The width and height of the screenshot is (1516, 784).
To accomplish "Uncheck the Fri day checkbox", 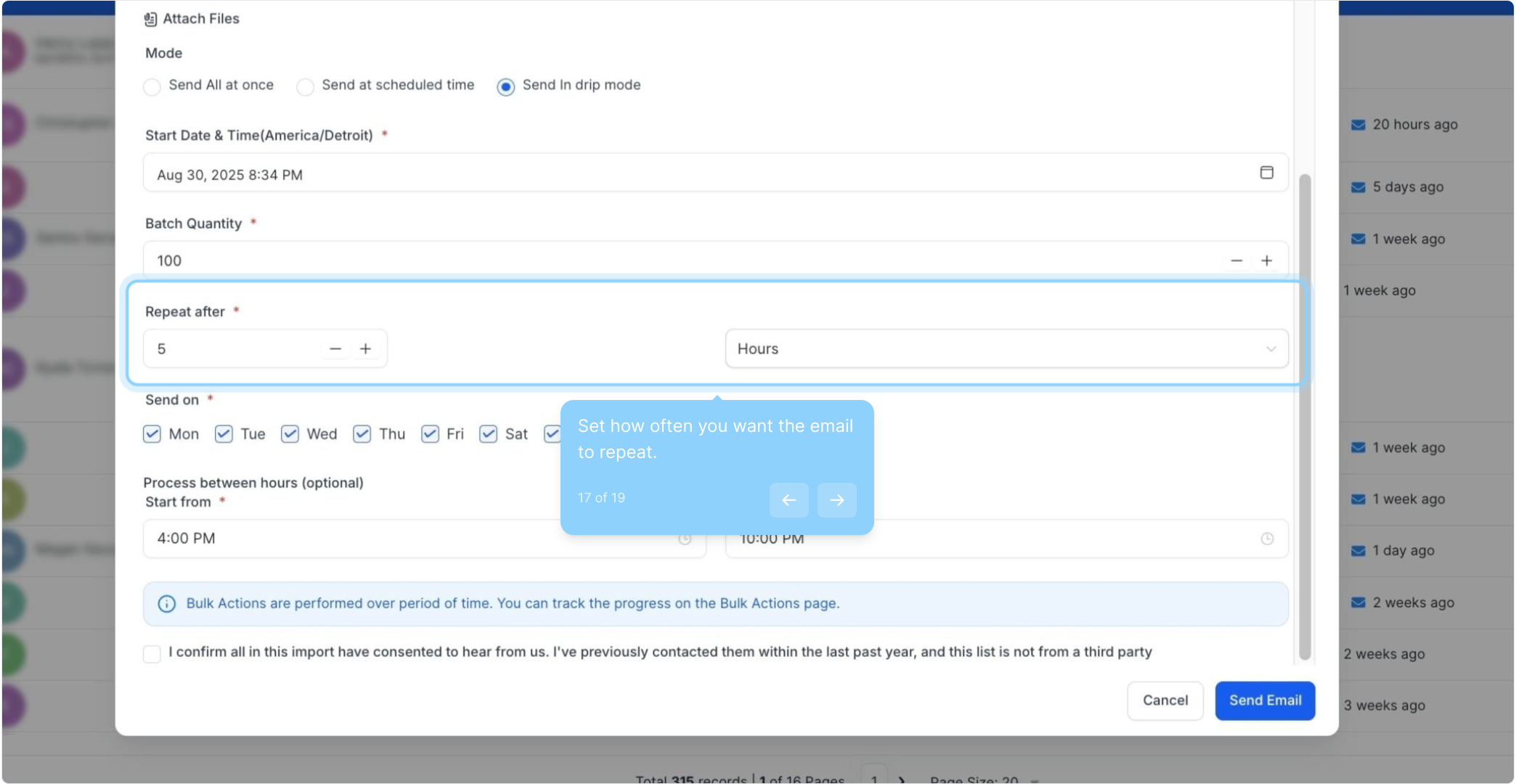I will (x=430, y=434).
